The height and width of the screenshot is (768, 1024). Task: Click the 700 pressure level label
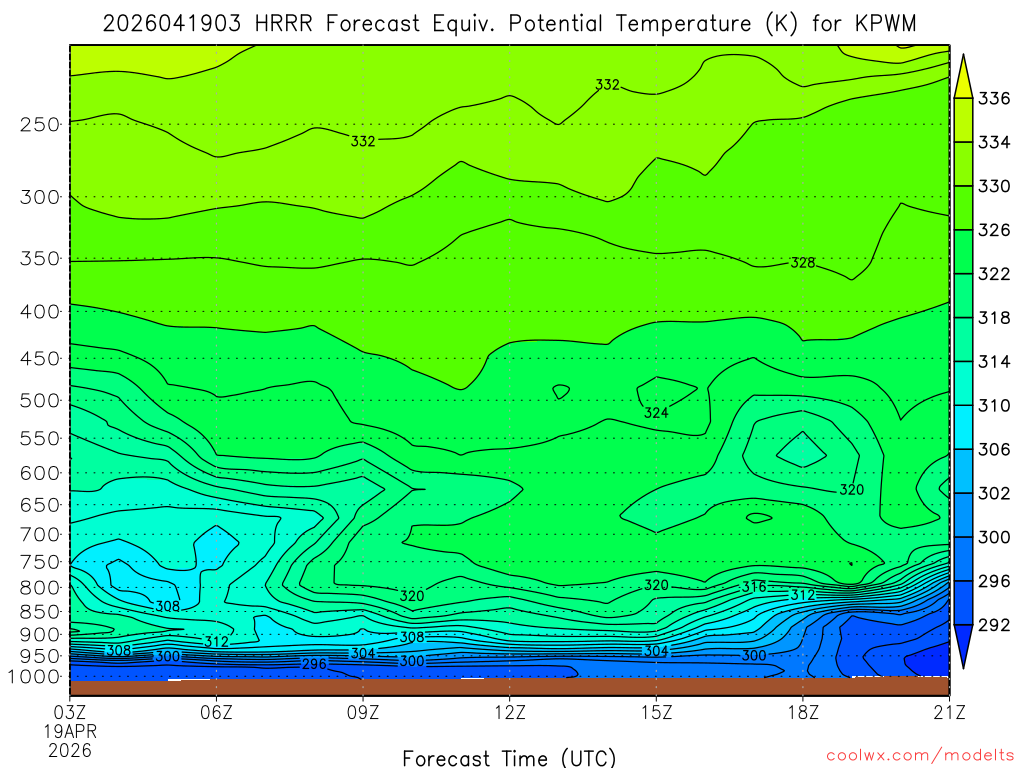tap(40, 534)
